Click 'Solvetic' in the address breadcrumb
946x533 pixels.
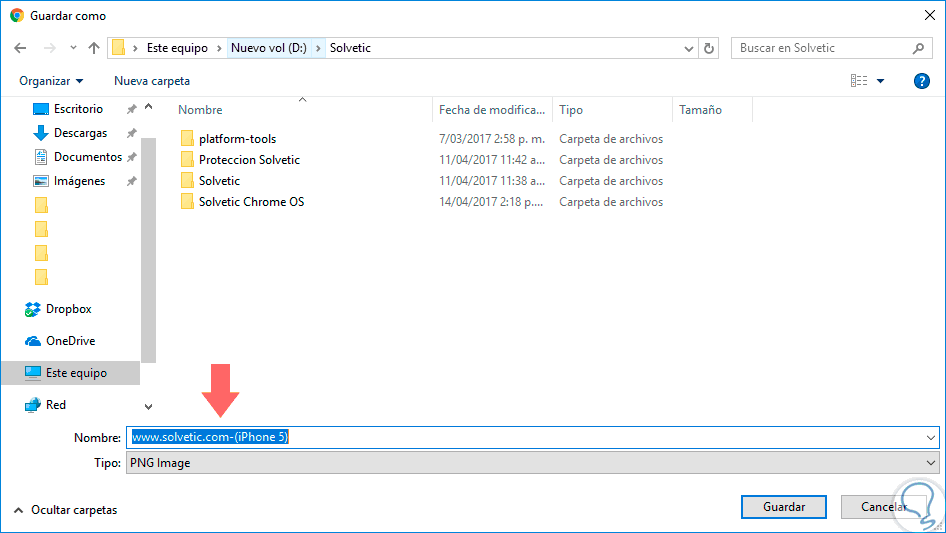350,48
